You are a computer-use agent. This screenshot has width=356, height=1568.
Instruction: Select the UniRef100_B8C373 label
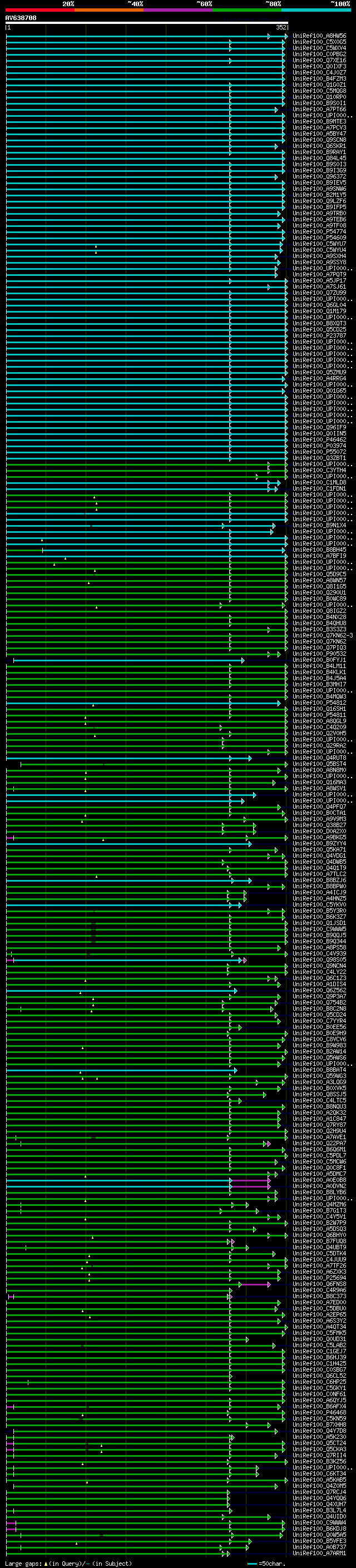click(x=319, y=1296)
